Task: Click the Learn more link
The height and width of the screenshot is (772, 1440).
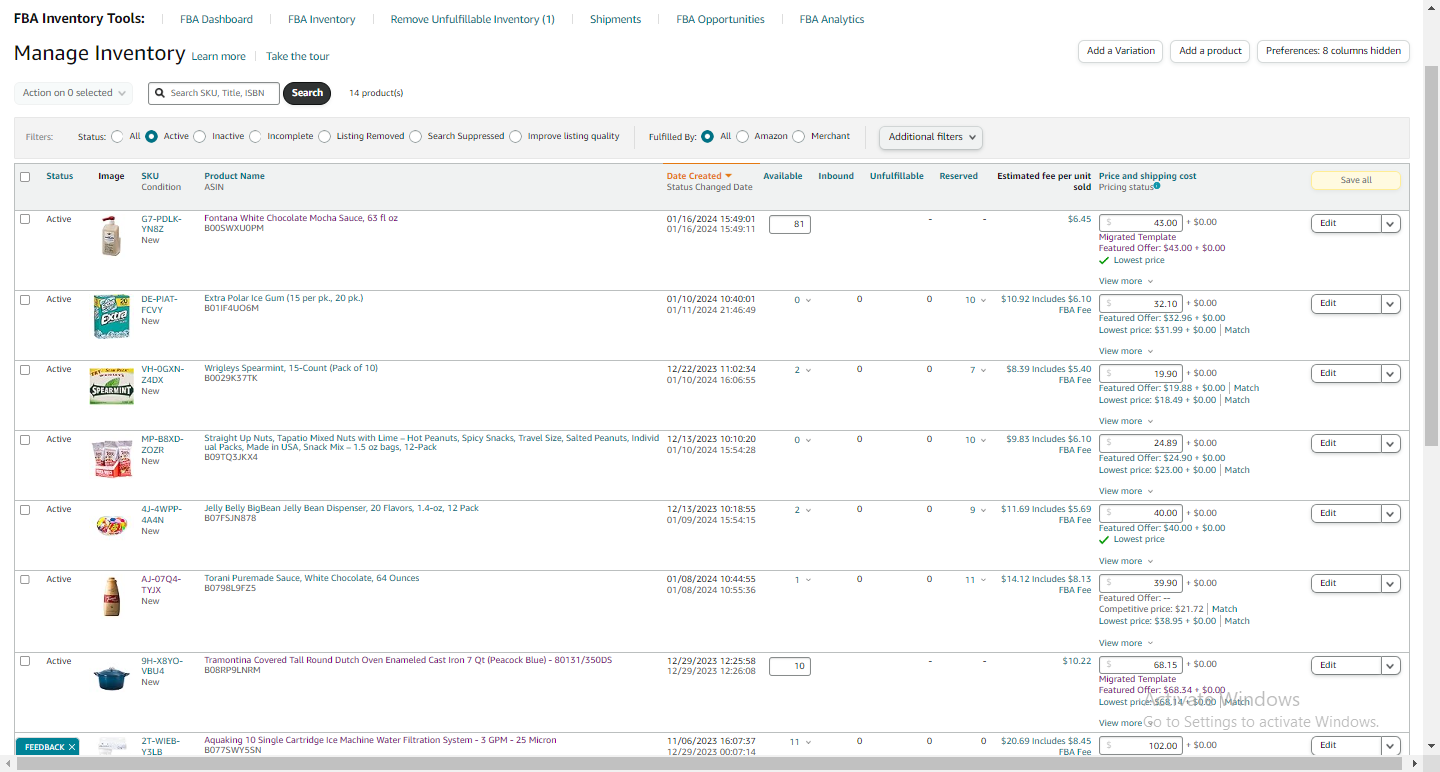Action: 218,57
